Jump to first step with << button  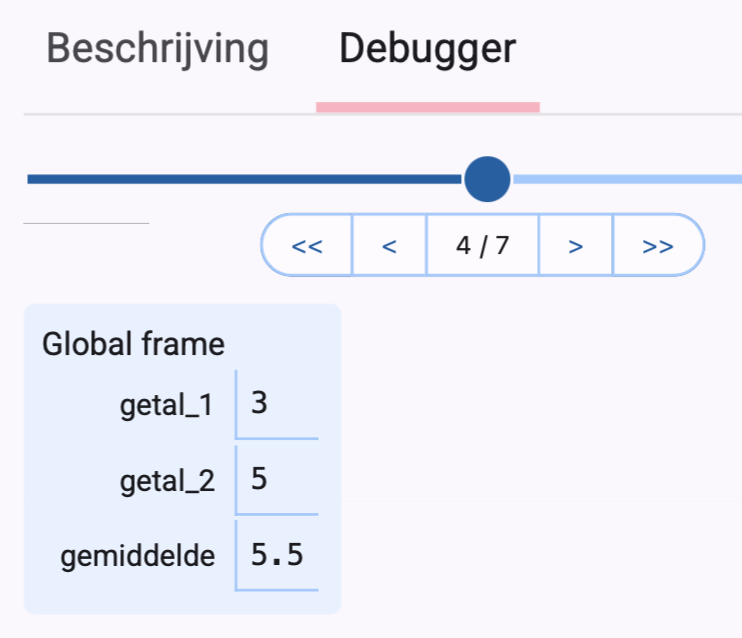click(x=307, y=245)
